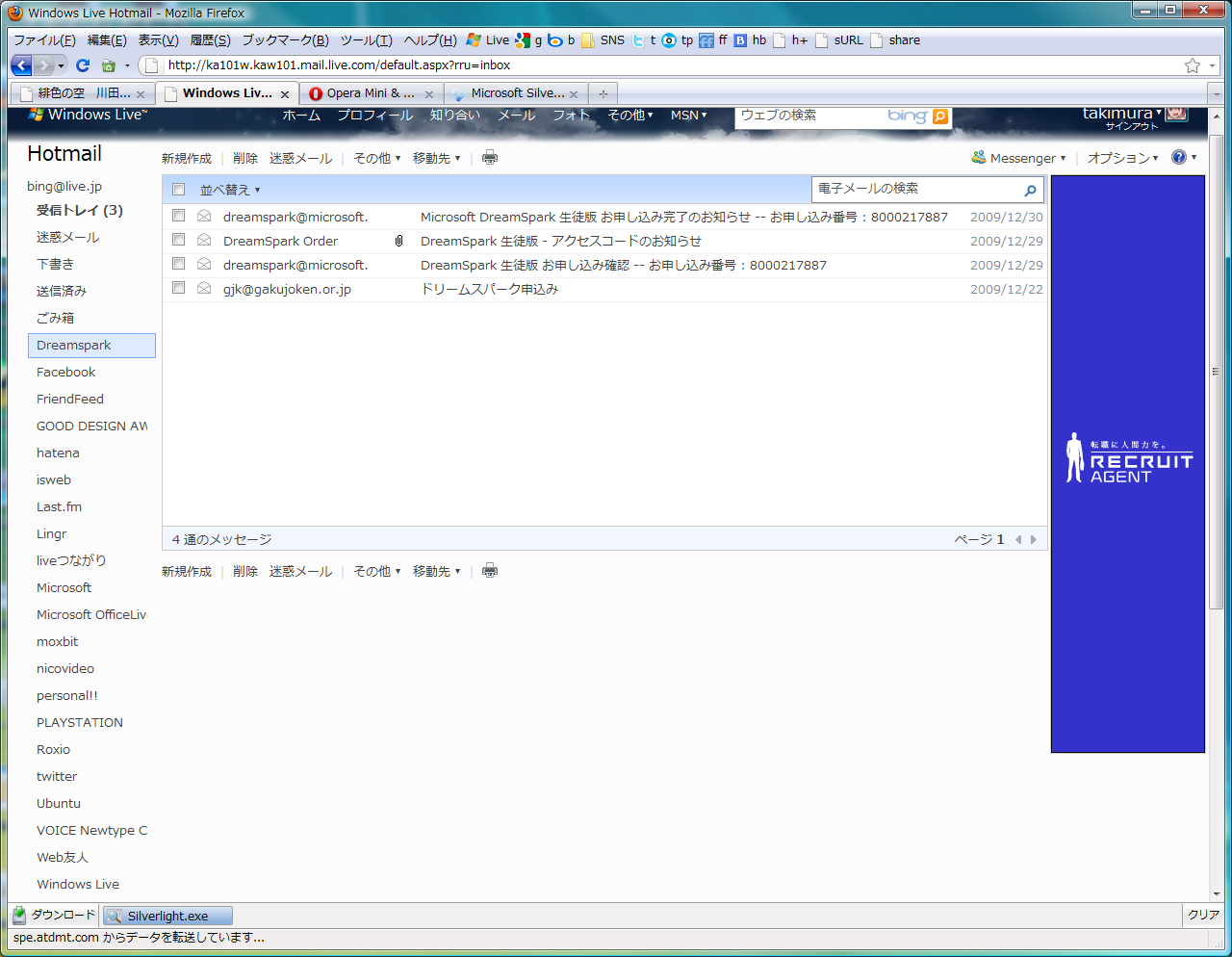The width and height of the screenshot is (1232, 957).
Task: Open the new tab plus button
Action: pos(603,93)
